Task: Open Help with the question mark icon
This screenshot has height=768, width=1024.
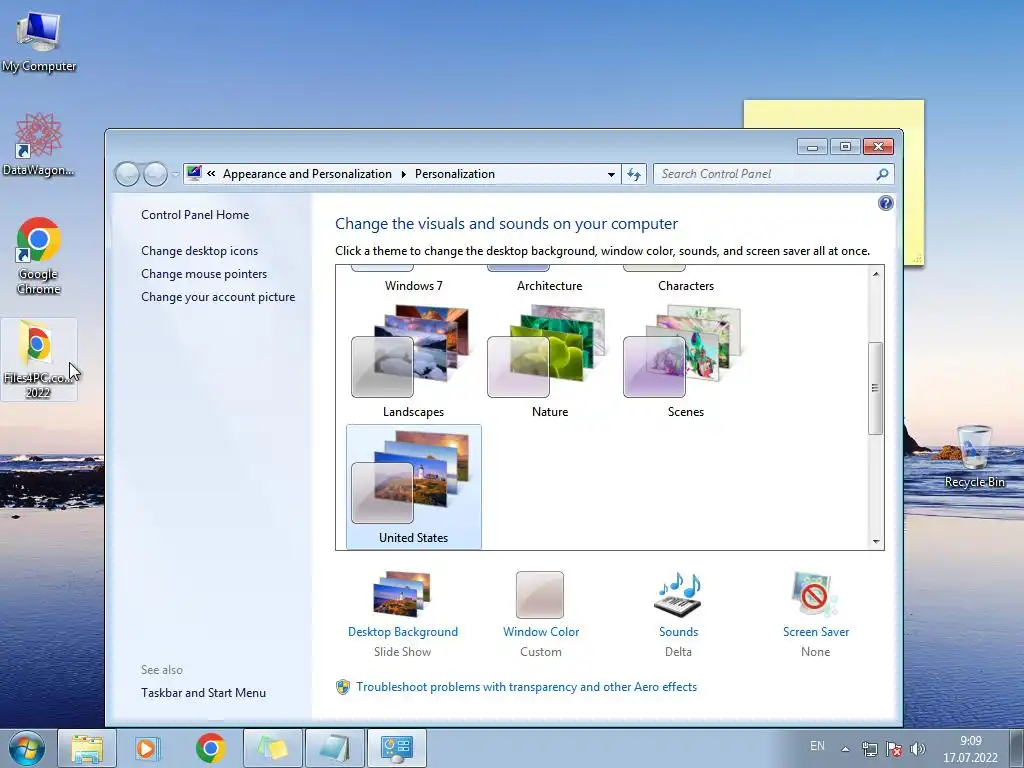Action: tap(886, 203)
